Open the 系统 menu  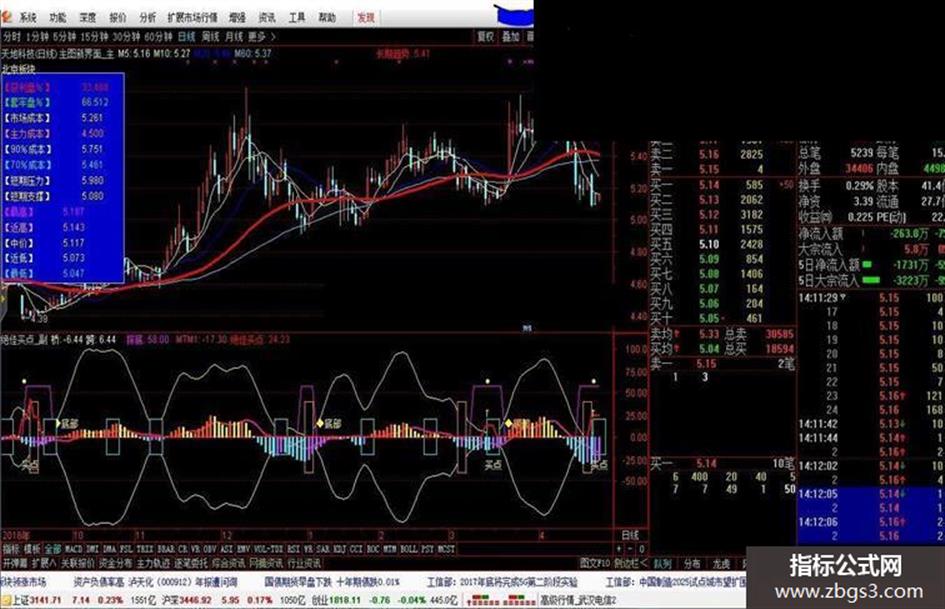pos(27,17)
